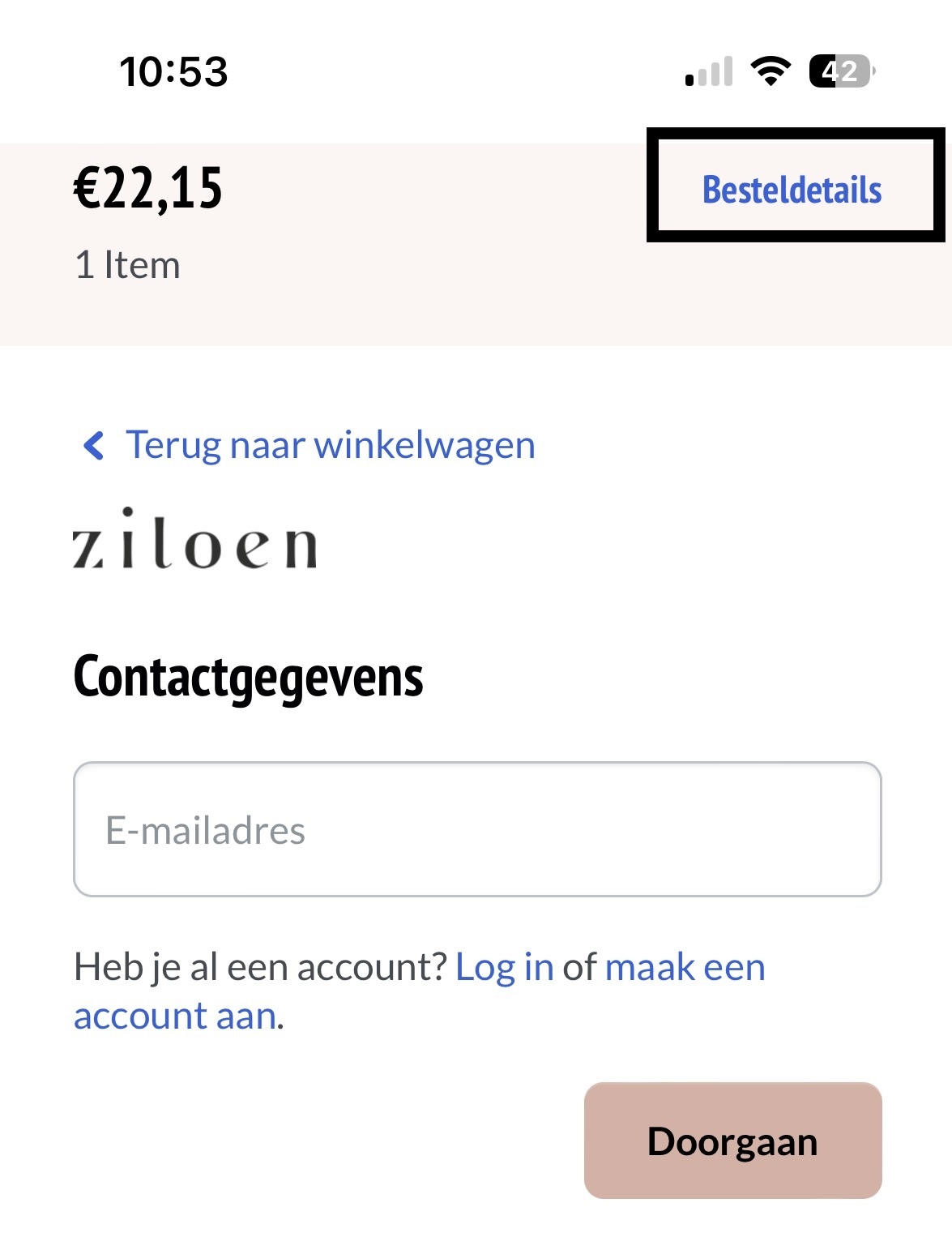The image size is (952, 1237).
Task: Open the Terug naar winkelwagen link
Action: pos(330,445)
